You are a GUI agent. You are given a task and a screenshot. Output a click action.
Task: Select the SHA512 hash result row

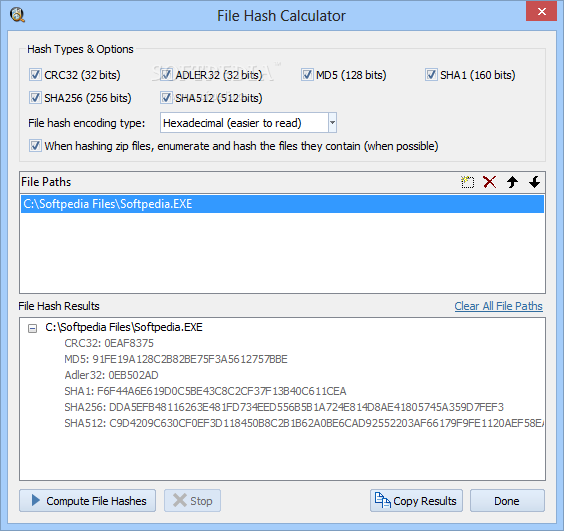click(304, 423)
